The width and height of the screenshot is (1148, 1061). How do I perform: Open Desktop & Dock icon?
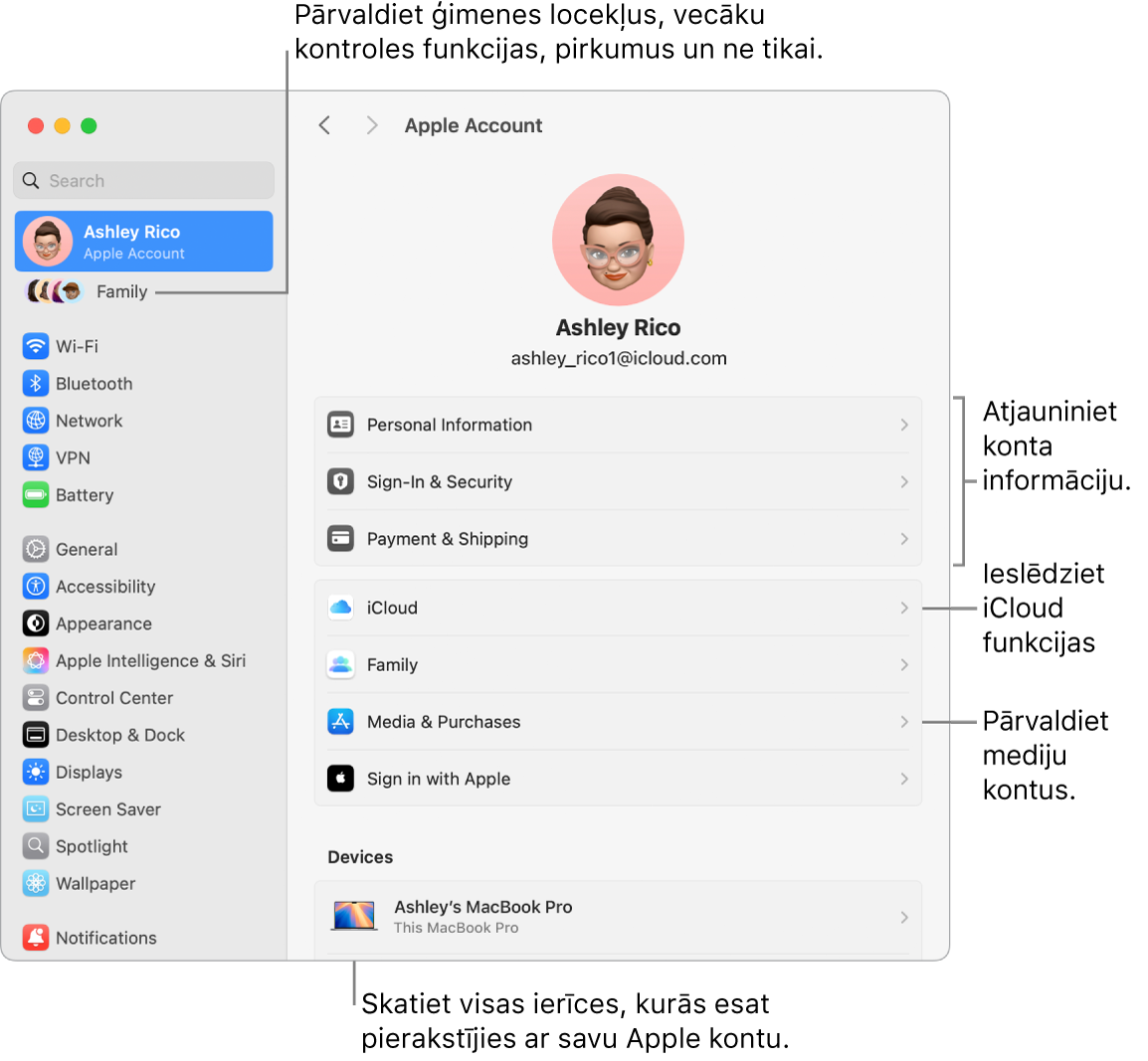click(35, 736)
